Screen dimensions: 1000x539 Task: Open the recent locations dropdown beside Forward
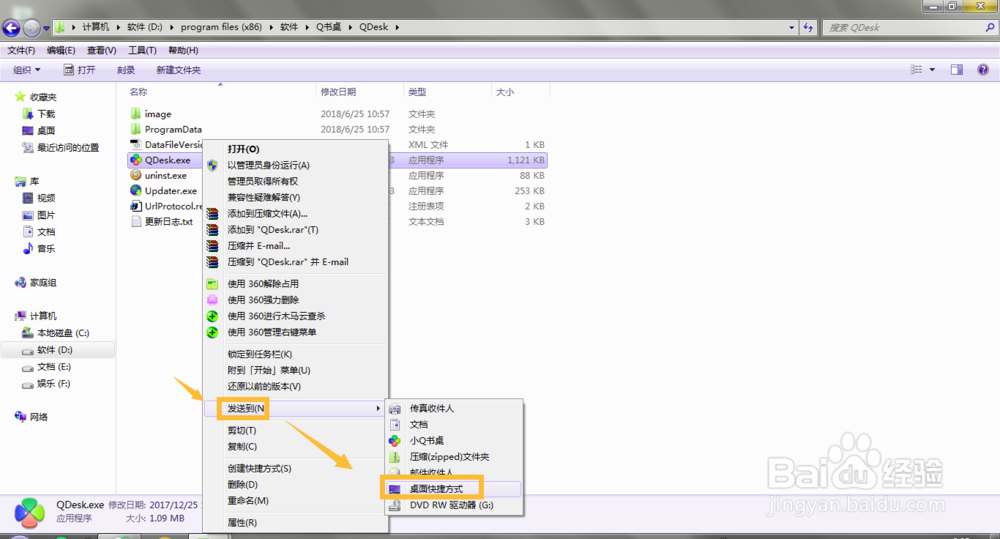(x=46, y=28)
